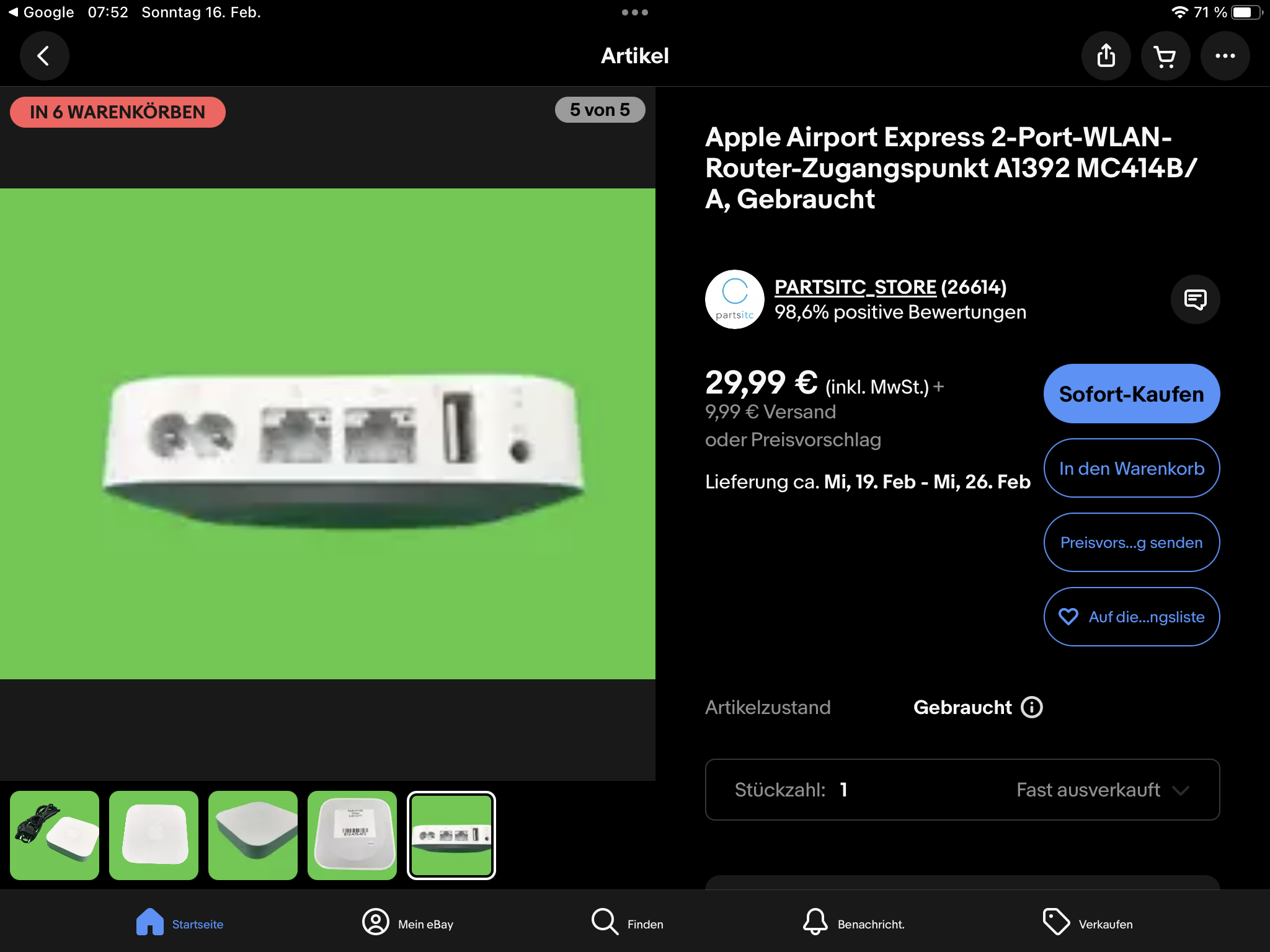The width and height of the screenshot is (1270, 952).
Task: Switch to the Mein eBay tab
Action: (407, 922)
